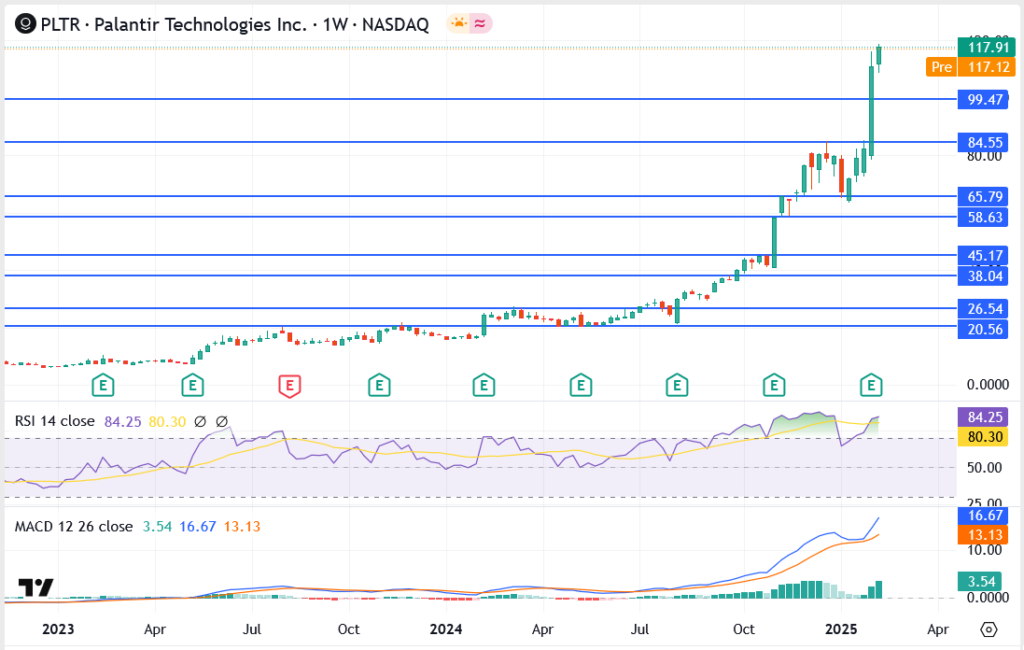
Task: Click the 99.47 horizontal line price label
Action: click(x=984, y=99)
